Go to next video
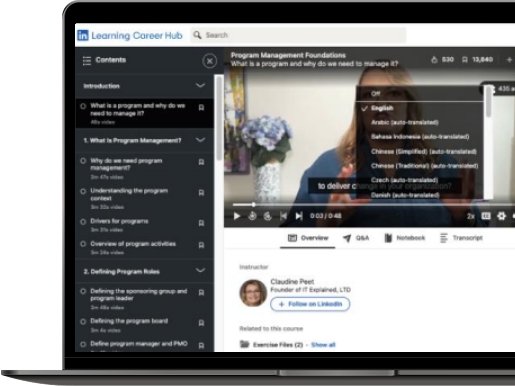 (x=299, y=216)
